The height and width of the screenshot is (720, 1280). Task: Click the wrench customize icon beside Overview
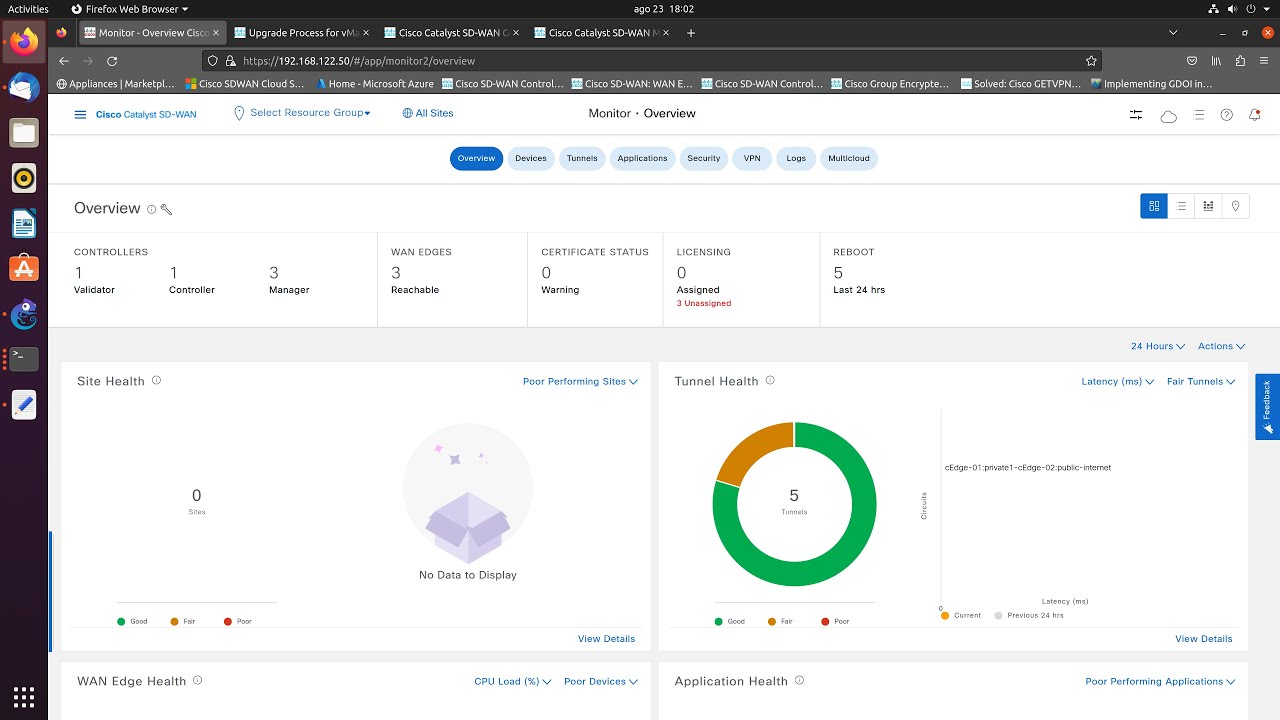(166, 209)
